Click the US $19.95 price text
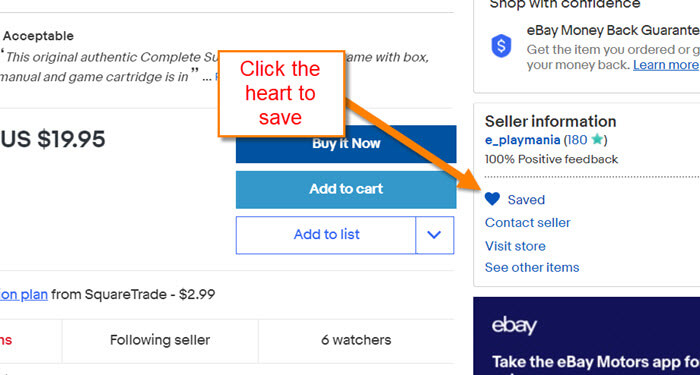This screenshot has width=700, height=375. (53, 139)
